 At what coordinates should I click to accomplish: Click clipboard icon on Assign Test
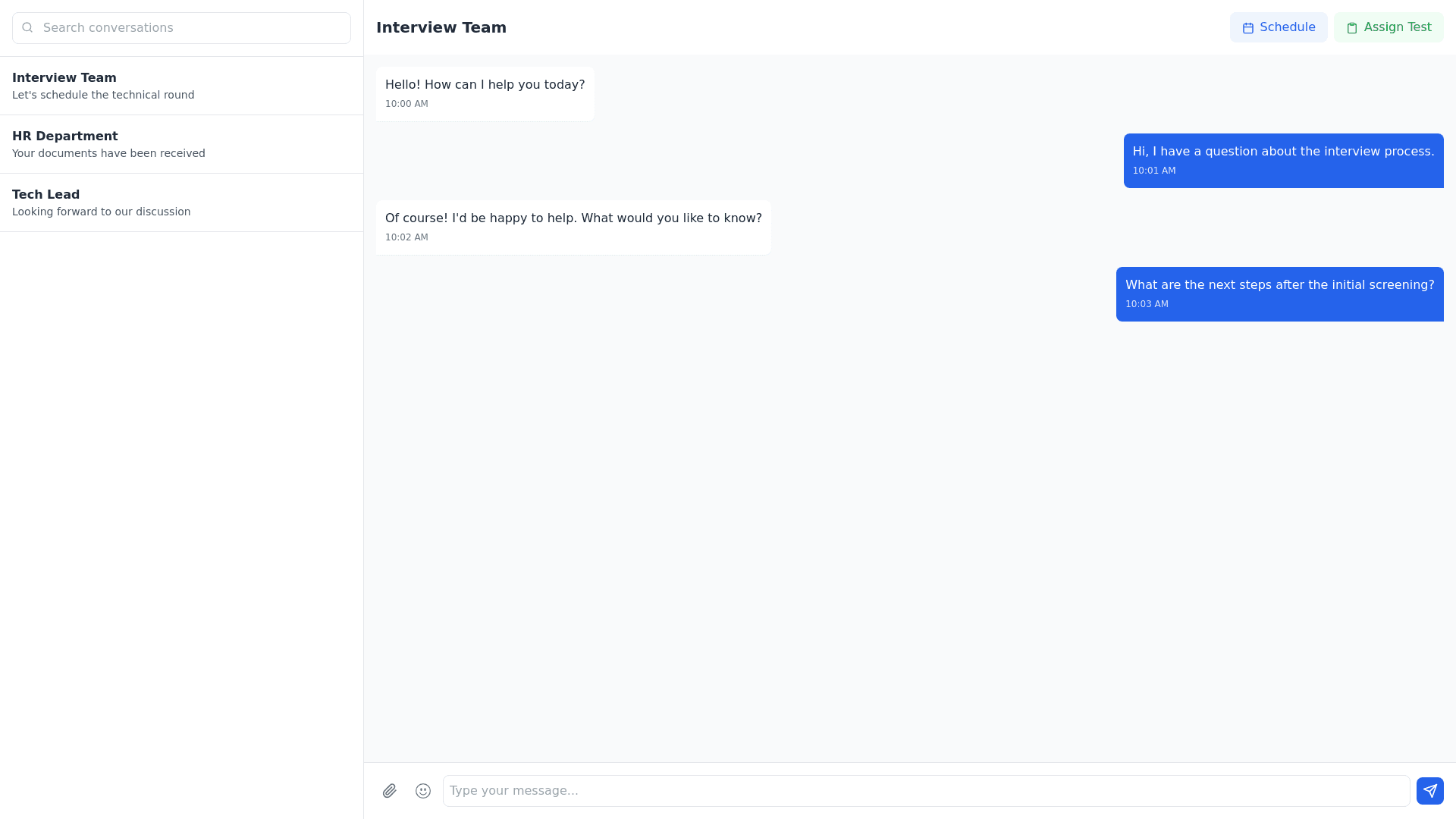[1352, 28]
